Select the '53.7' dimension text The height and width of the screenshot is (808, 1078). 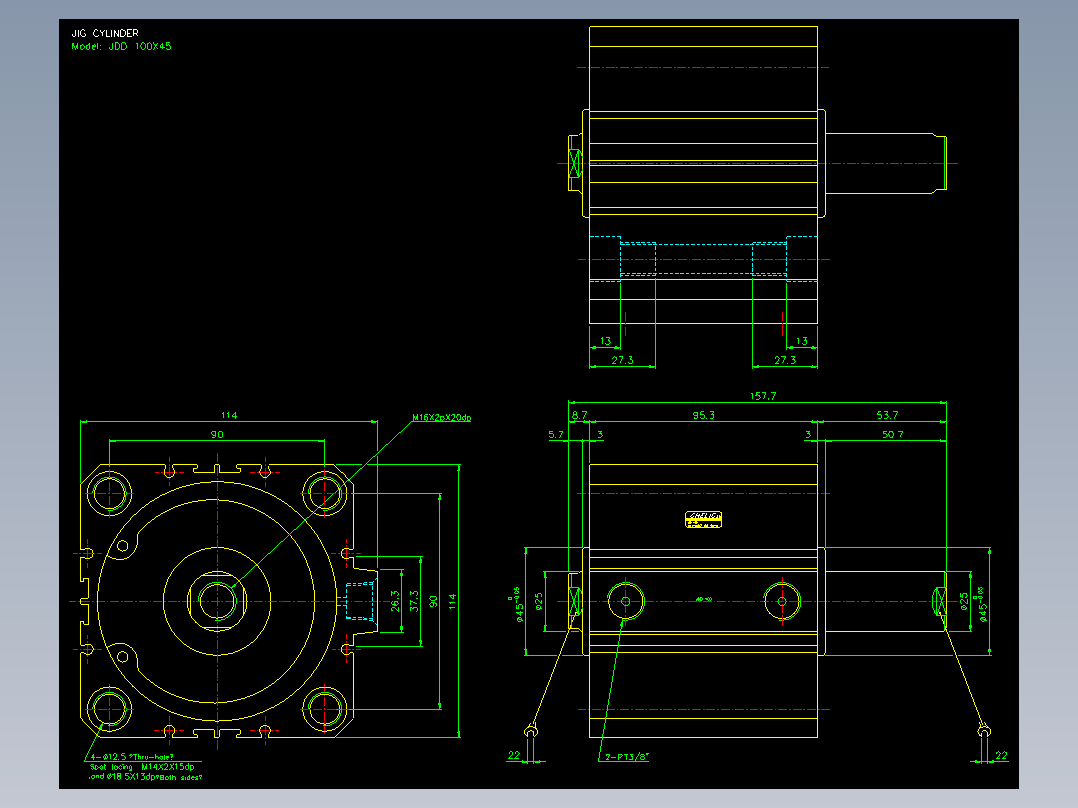[887, 415]
